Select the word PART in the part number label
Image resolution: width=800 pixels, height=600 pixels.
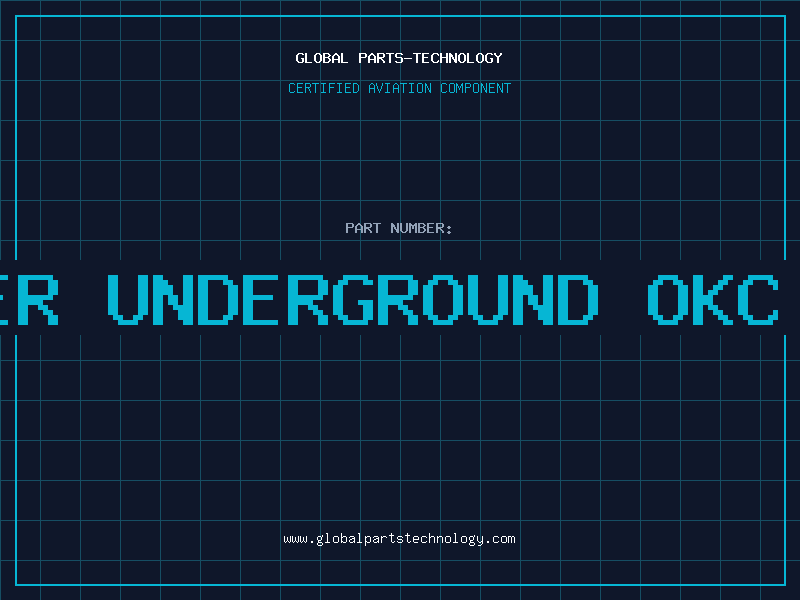363,228
